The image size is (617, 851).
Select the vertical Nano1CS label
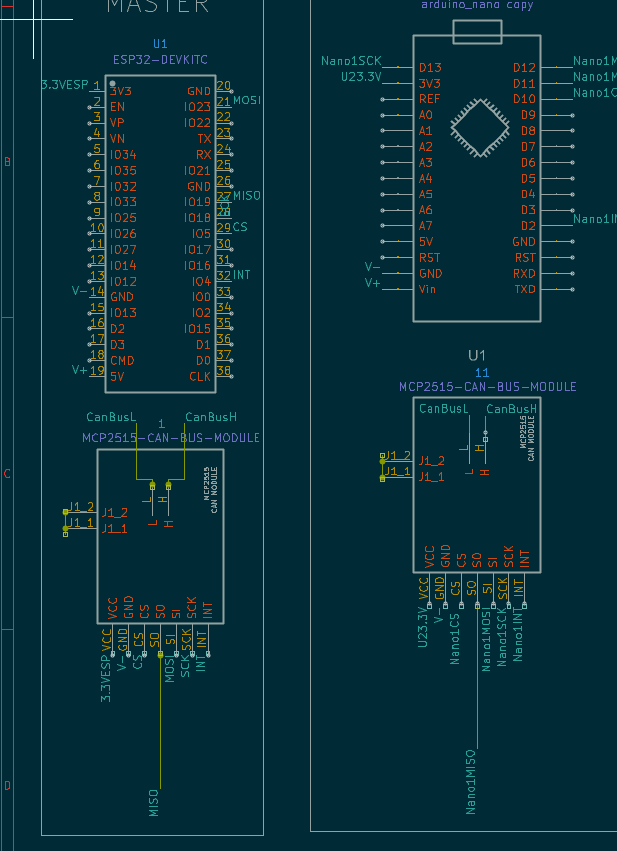455,638
